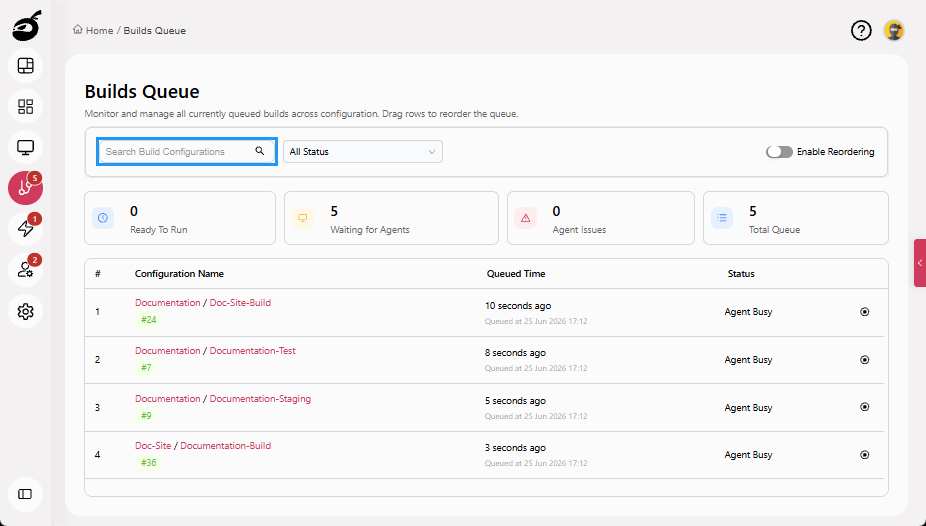The width and height of the screenshot is (926, 526).
Task: Click the app logo in the sidebar
Action: tap(27, 26)
